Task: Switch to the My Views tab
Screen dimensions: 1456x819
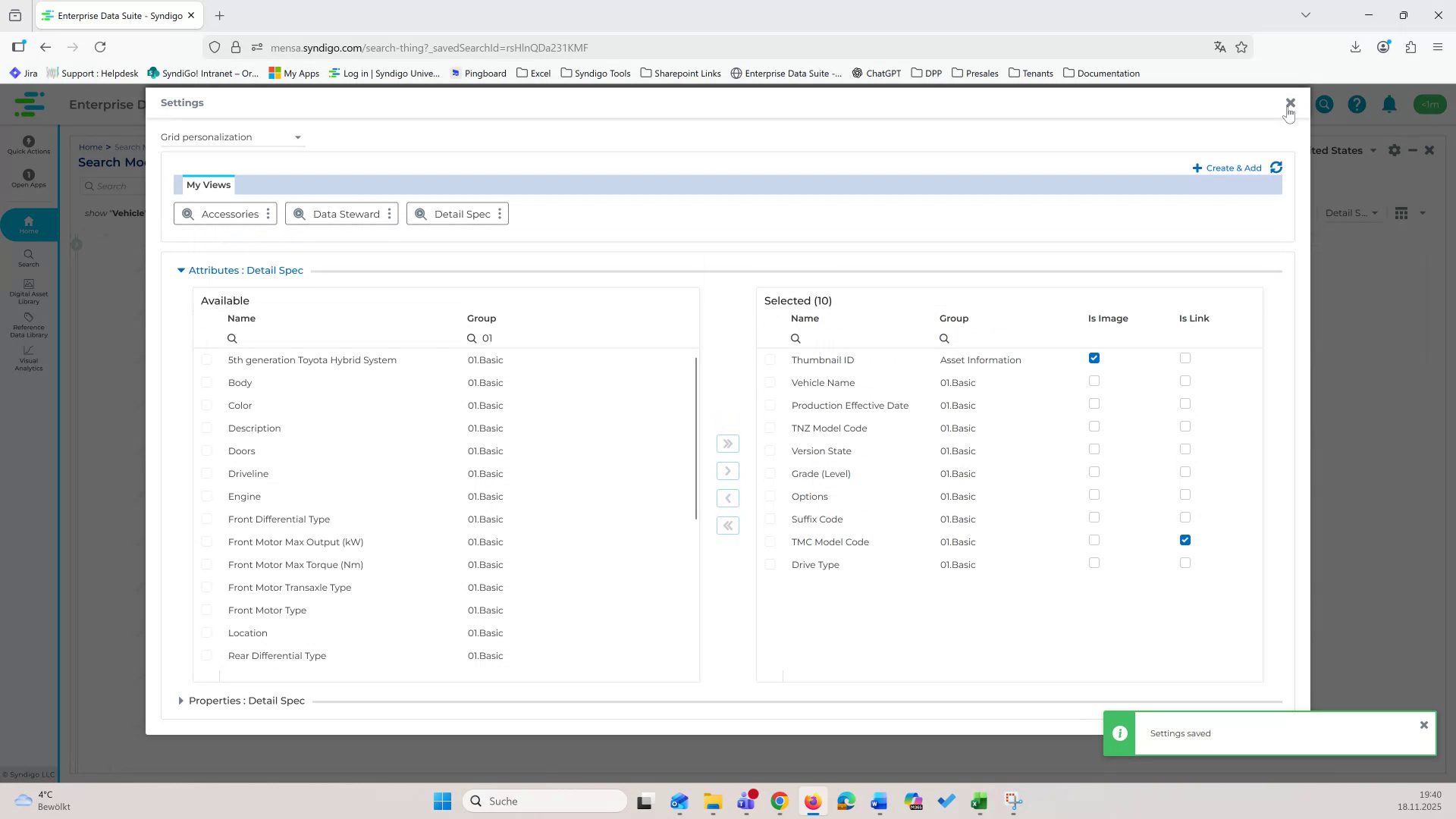Action: 208,184
